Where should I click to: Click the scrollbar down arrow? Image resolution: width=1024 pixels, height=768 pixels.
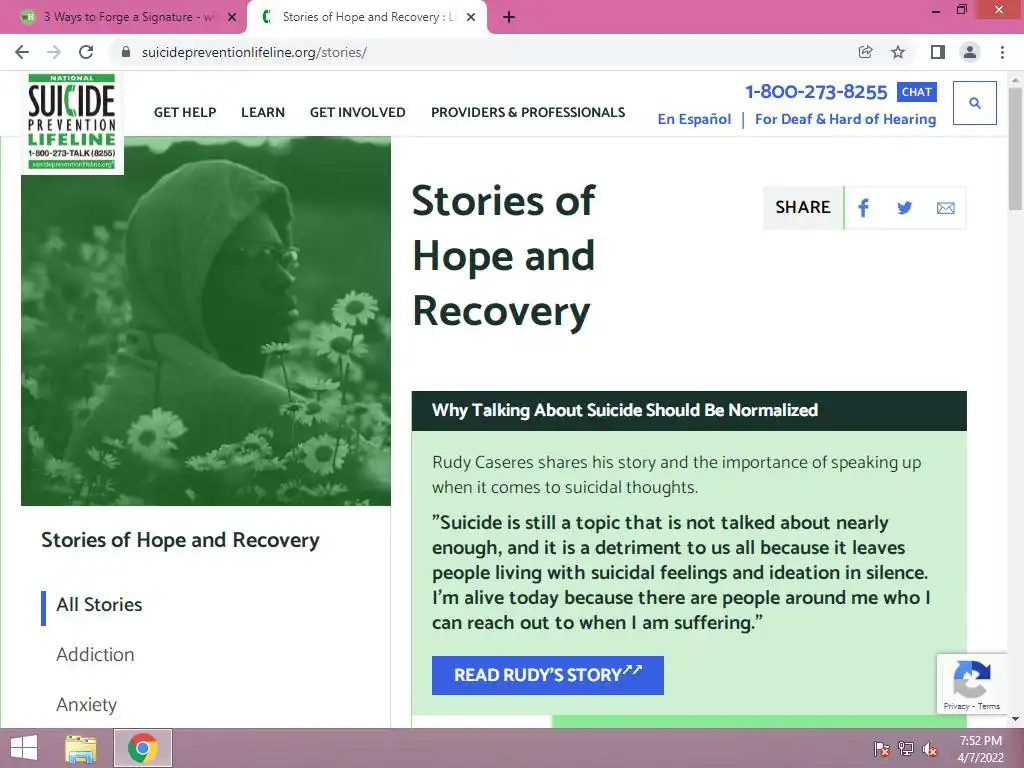(x=1015, y=719)
